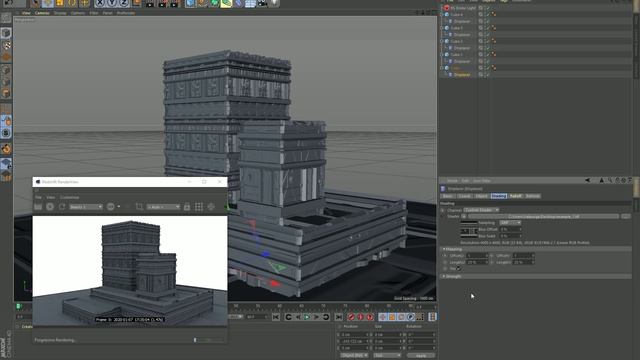Open File menu in Redshift RenderView
Screen dimensions: 640x360
coord(38,197)
